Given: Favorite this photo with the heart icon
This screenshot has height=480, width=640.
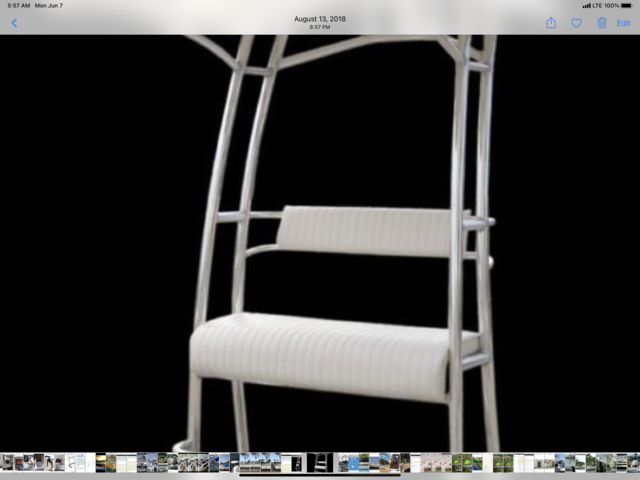Looking at the screenshot, I should [x=576, y=23].
